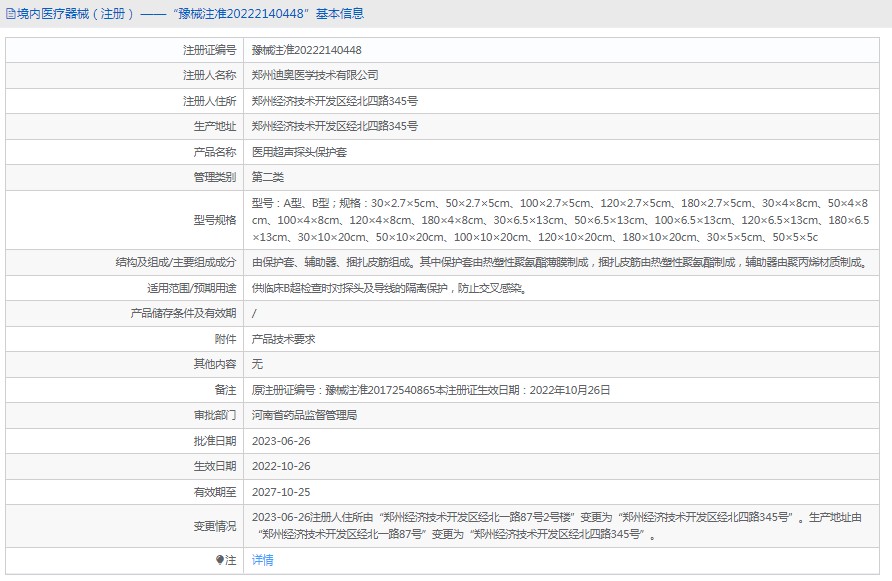Click 郑州迪奥医学技术有限公司 registrant name

pyautogui.click(x=315, y=75)
